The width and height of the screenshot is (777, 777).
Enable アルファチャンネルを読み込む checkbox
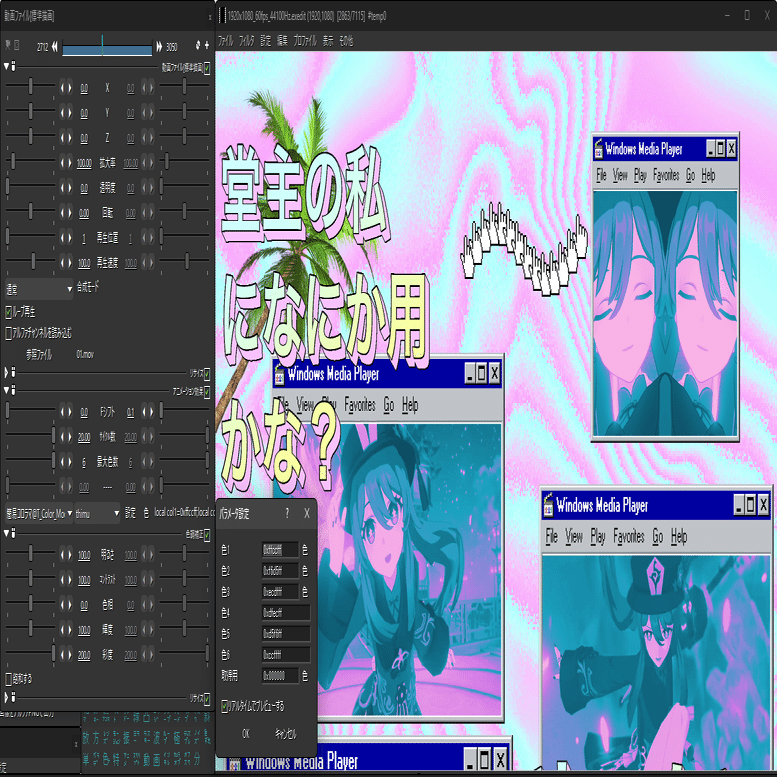click(8, 333)
